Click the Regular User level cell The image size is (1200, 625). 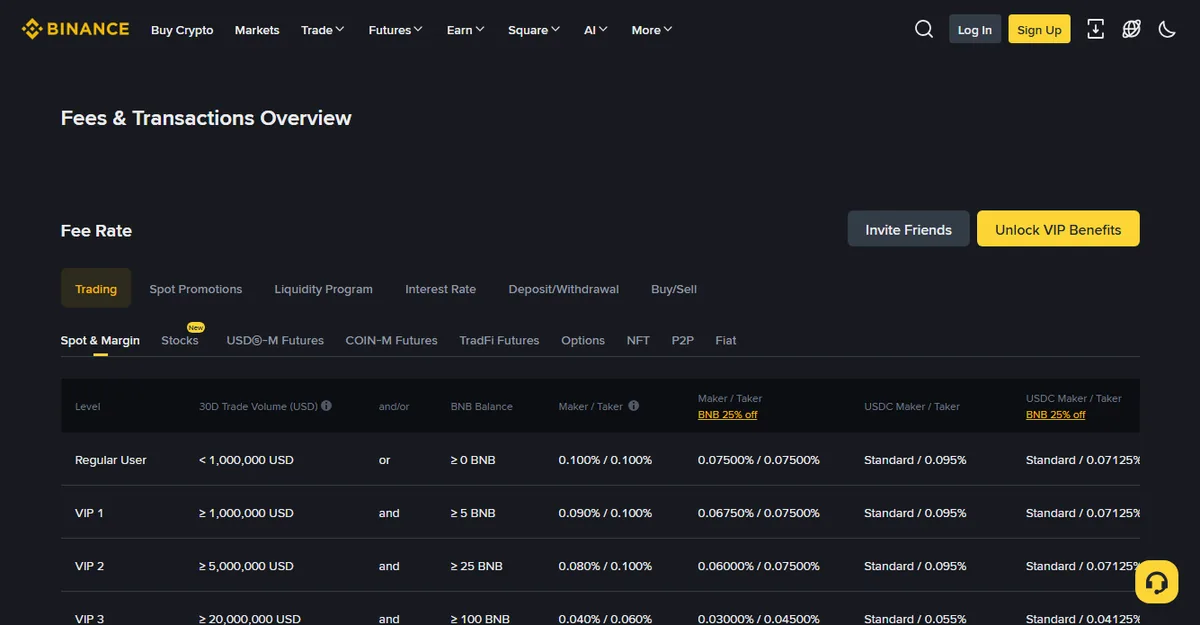point(111,460)
